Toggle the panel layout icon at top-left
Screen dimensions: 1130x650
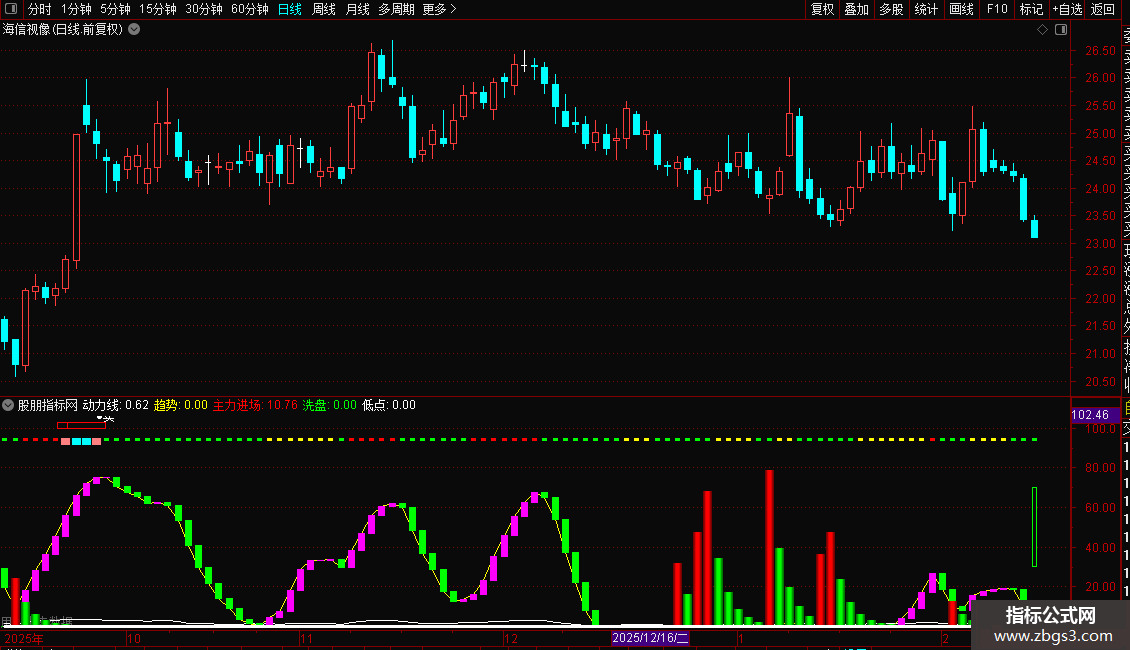[x=11, y=9]
